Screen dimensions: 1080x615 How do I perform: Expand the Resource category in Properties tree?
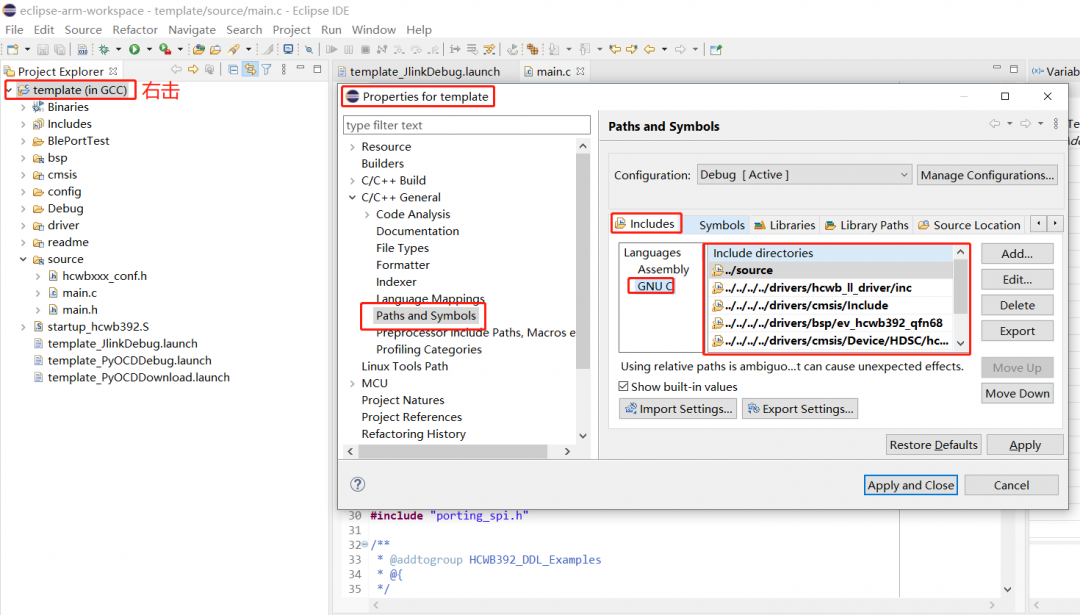point(353,147)
